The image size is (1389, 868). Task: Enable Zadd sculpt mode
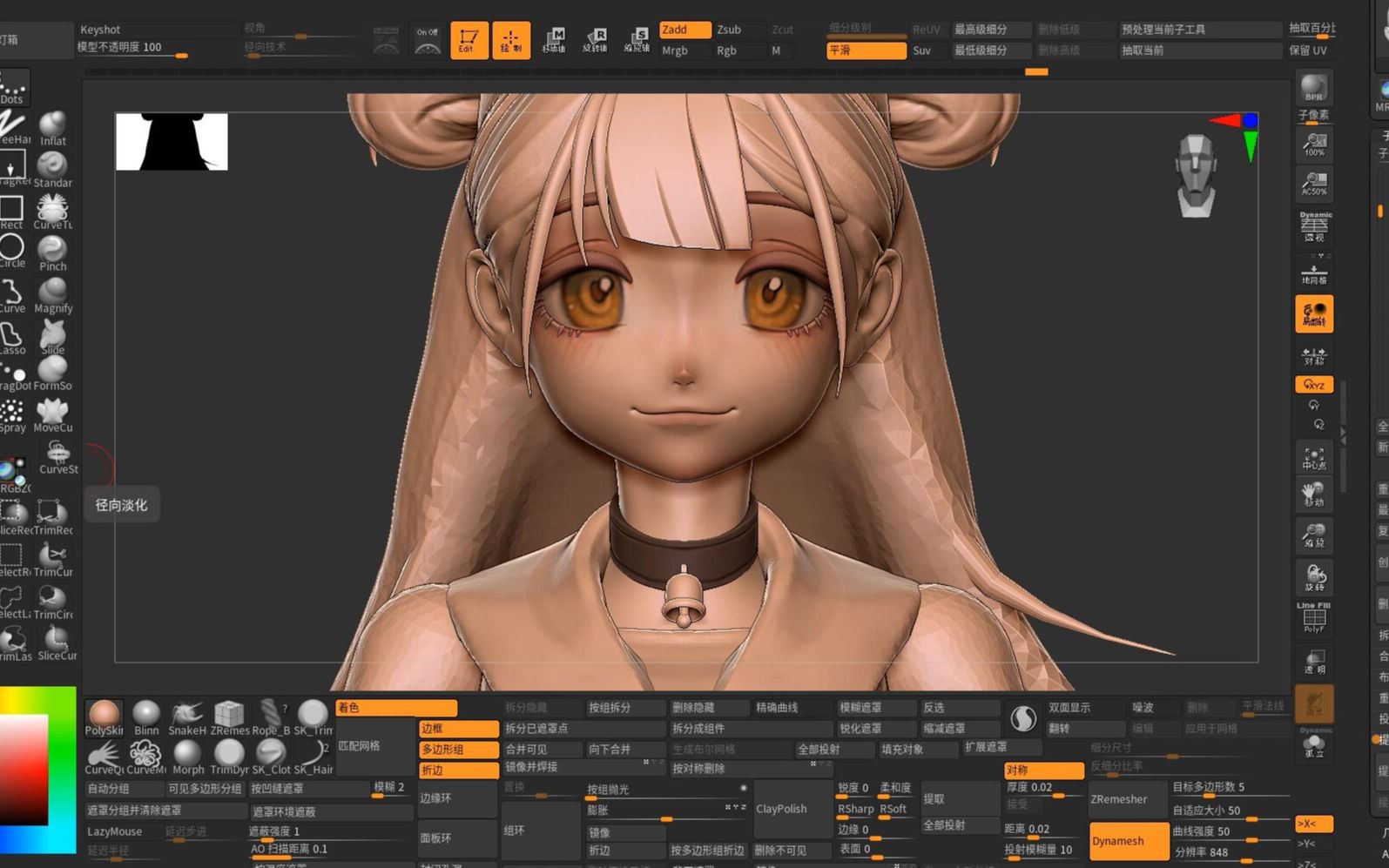tap(684, 30)
